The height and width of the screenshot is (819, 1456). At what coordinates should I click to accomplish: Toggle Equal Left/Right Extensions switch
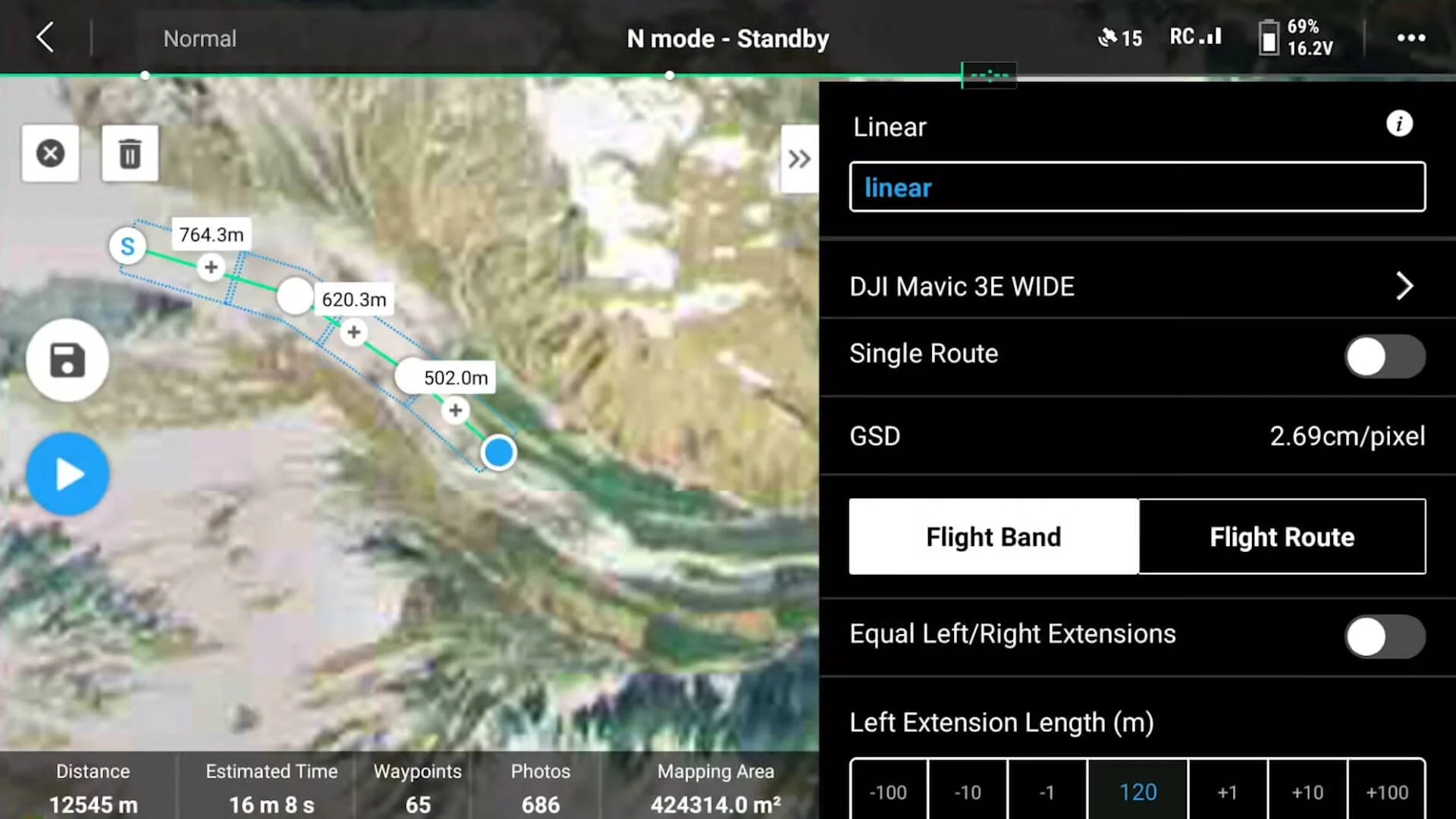tap(1384, 636)
